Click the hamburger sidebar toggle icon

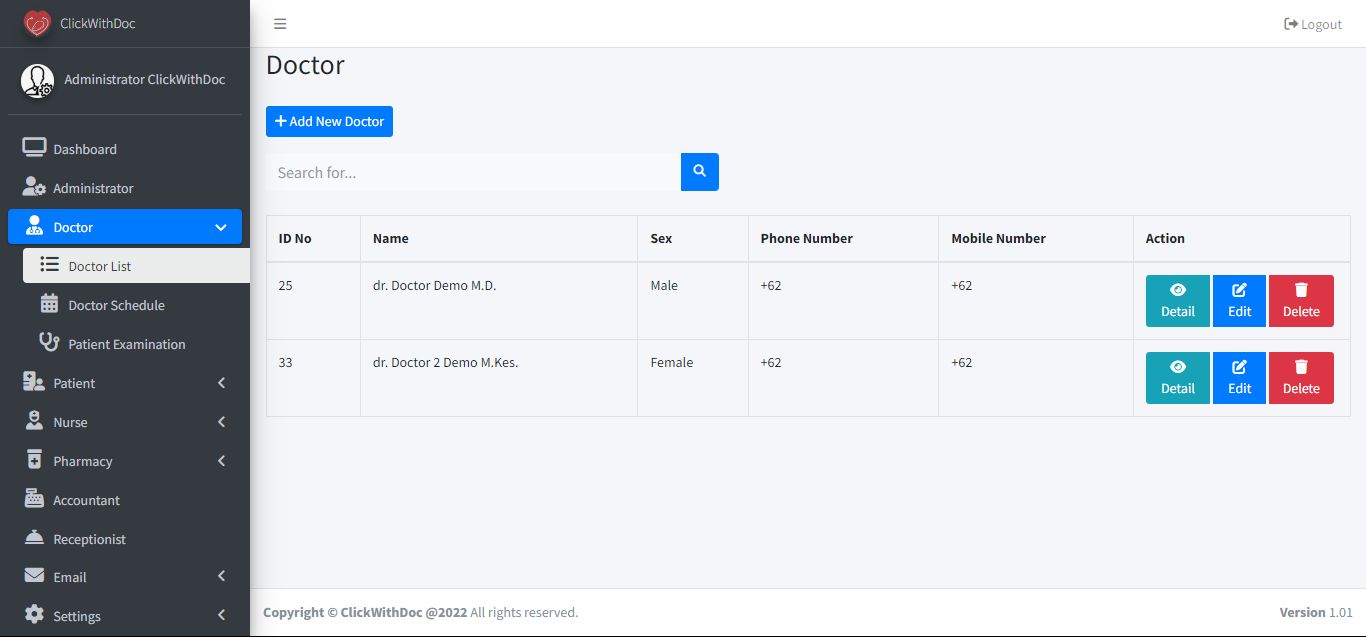280,24
